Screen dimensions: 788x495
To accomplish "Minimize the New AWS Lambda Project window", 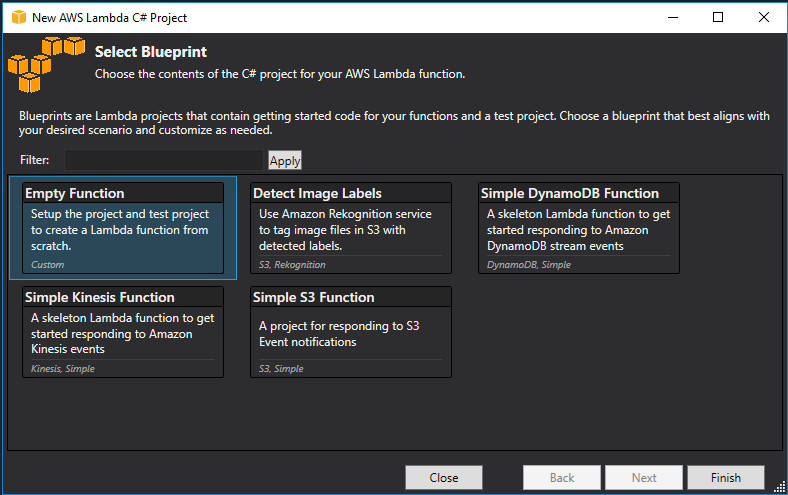I will tap(671, 17).
